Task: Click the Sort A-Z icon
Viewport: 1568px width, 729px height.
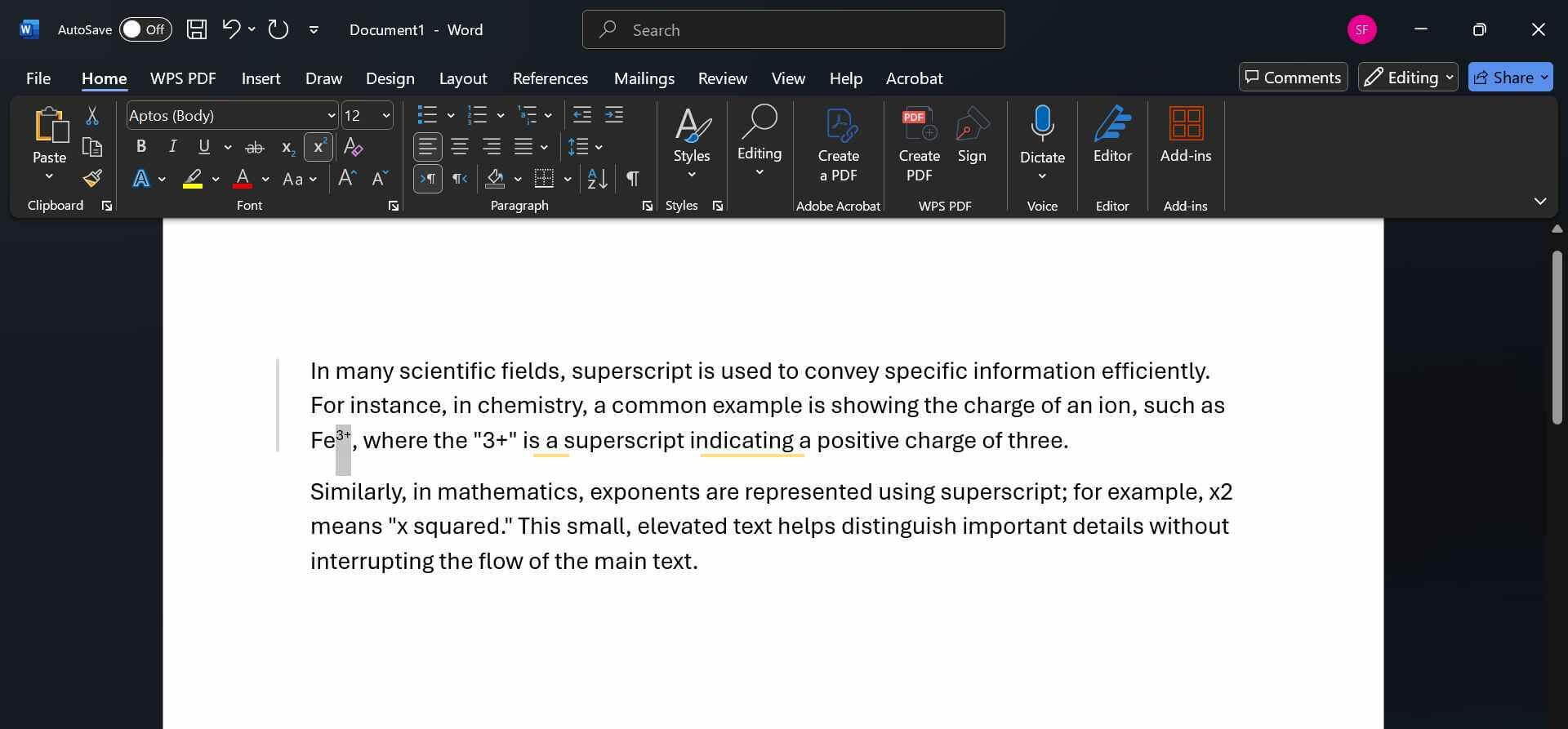Action: tap(597, 179)
